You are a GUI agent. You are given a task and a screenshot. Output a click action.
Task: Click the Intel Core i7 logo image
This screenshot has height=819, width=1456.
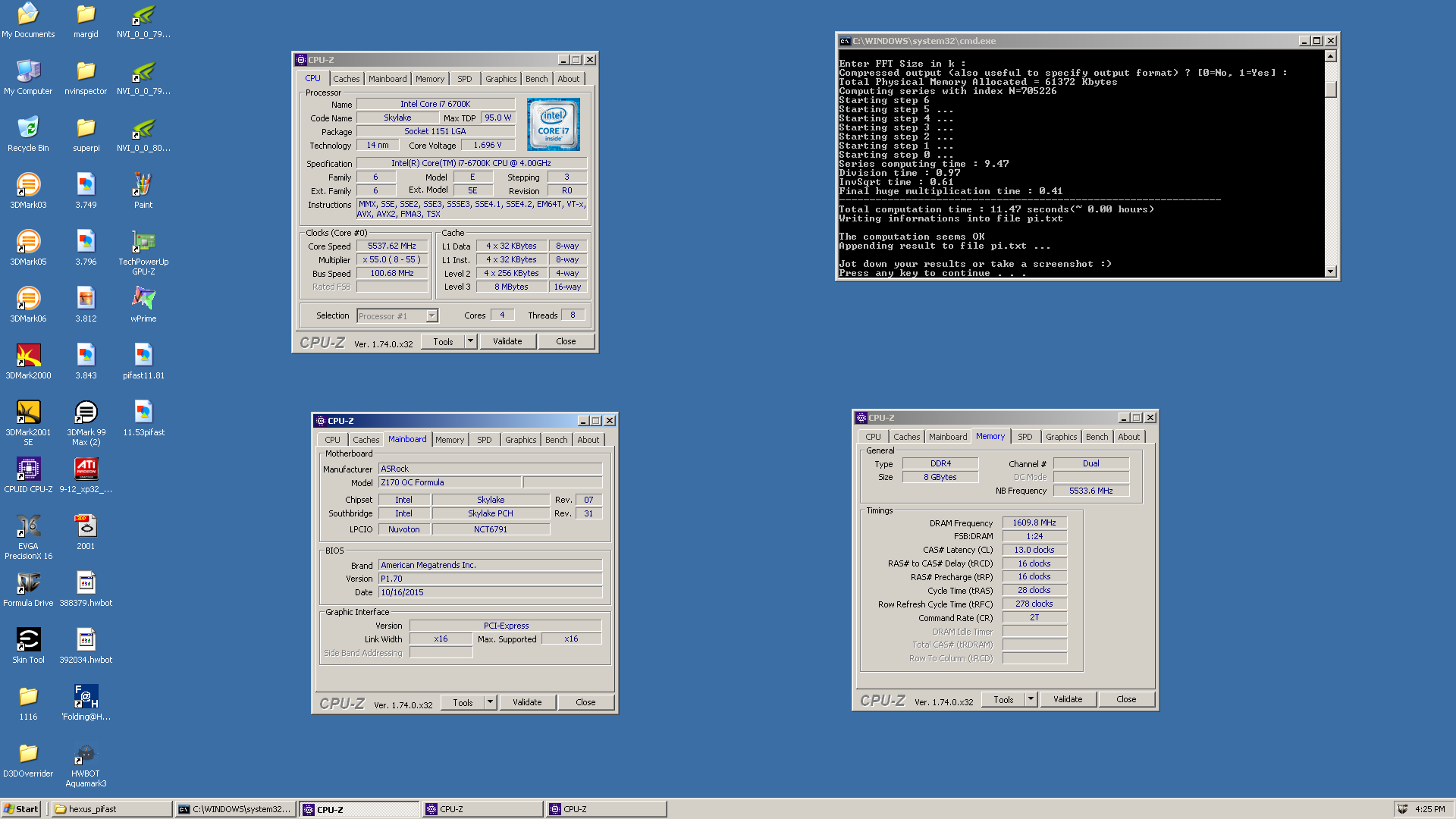pos(554,124)
